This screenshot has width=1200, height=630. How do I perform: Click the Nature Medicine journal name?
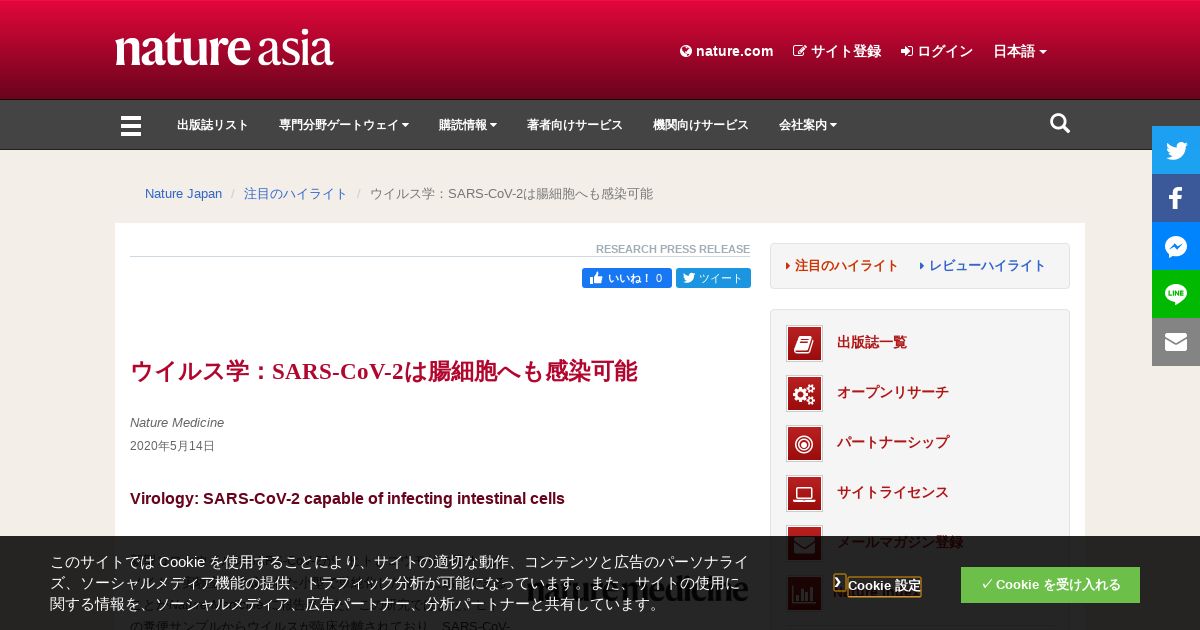pyautogui.click(x=177, y=423)
